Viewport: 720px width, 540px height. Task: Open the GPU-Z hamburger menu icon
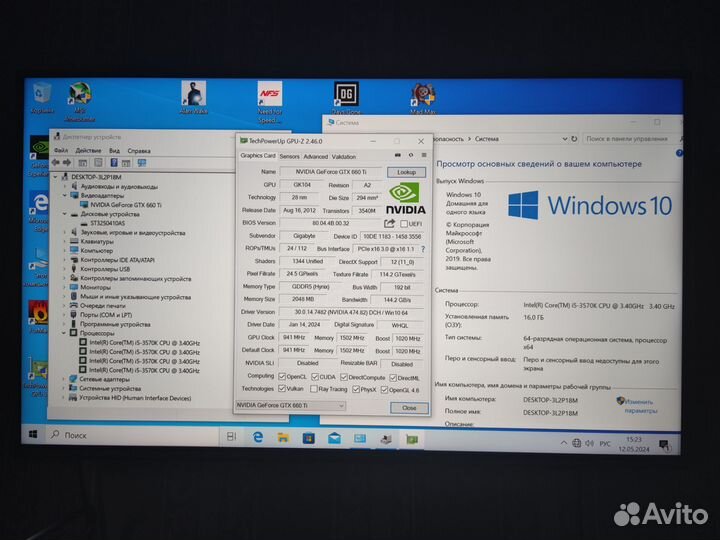[x=424, y=155]
